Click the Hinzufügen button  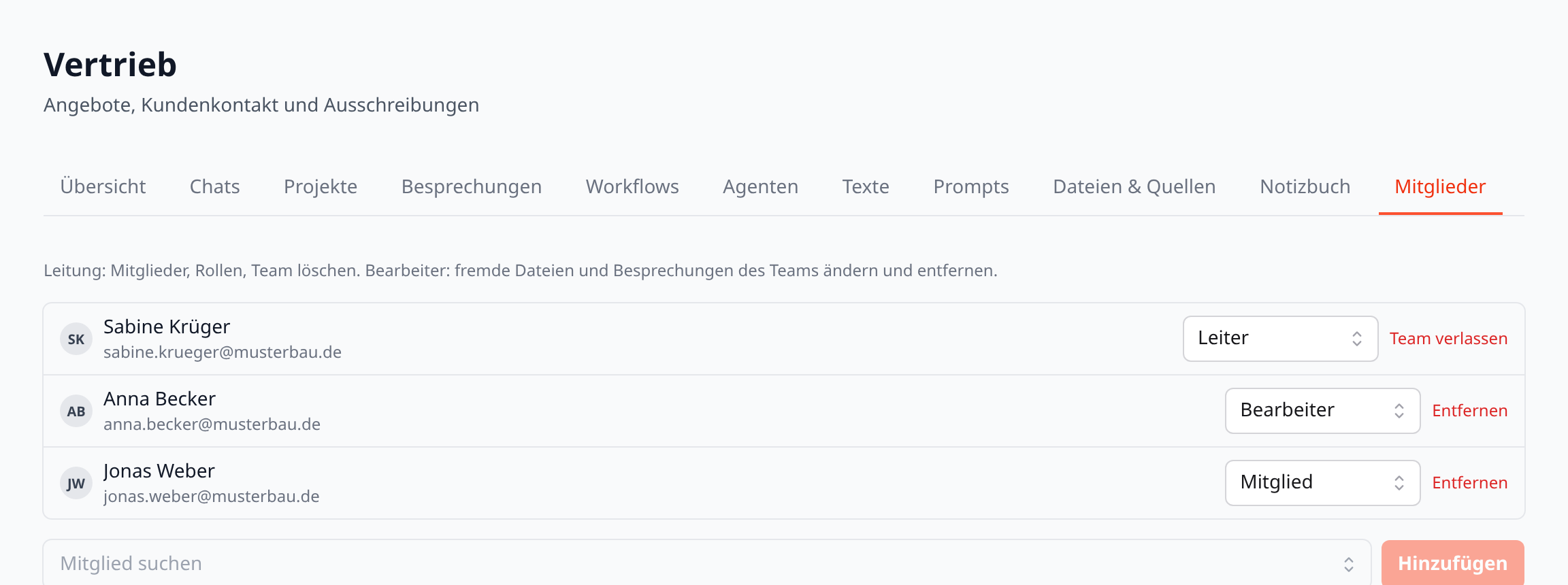pyautogui.click(x=1452, y=563)
